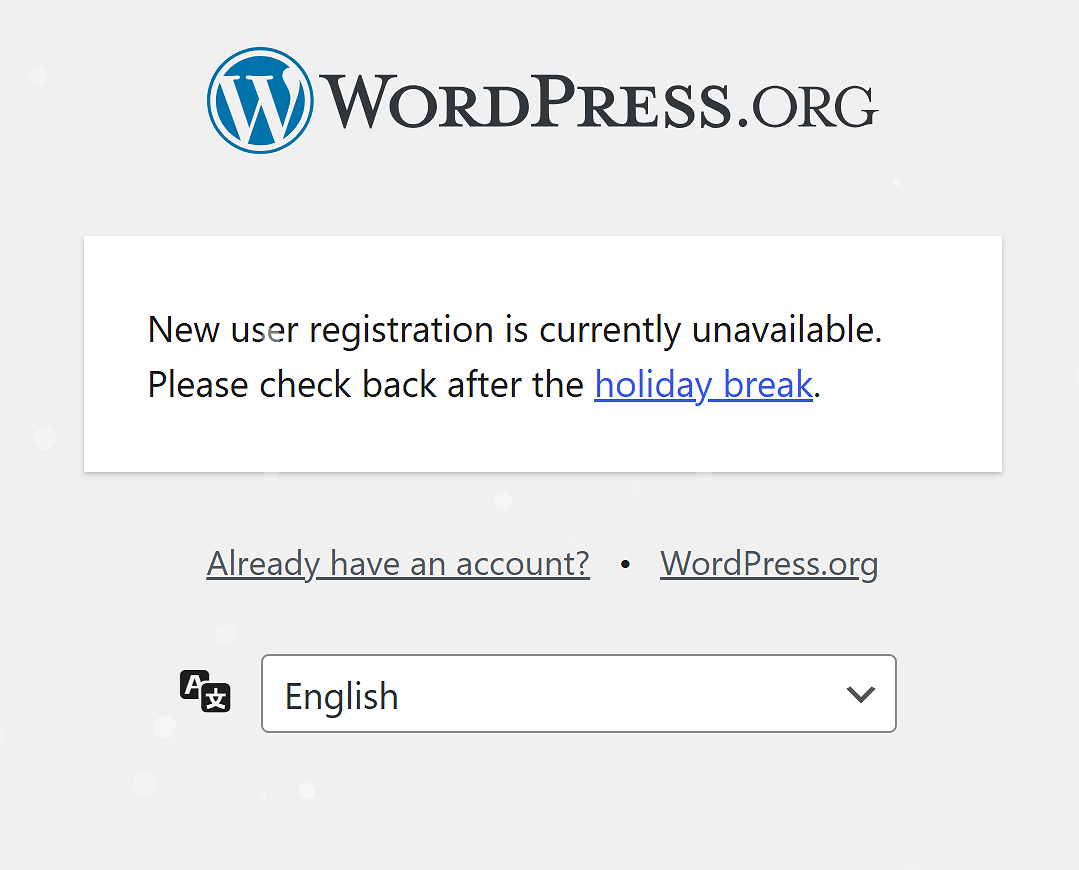This screenshot has width=1079, height=870.
Task: Click the bullet separator between footer links
Action: pyautogui.click(x=625, y=565)
